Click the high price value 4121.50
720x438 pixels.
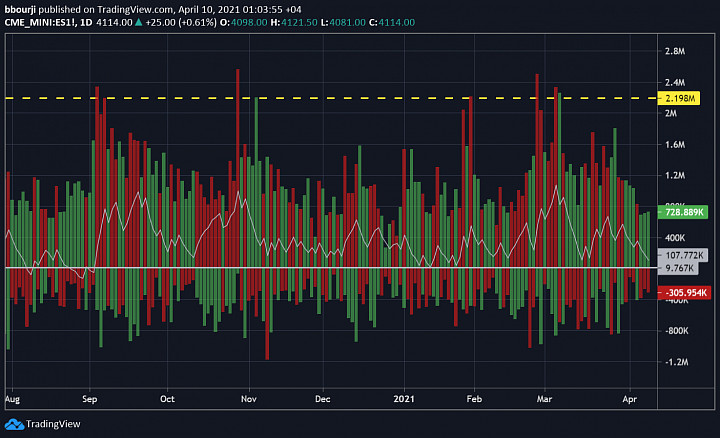click(299, 22)
